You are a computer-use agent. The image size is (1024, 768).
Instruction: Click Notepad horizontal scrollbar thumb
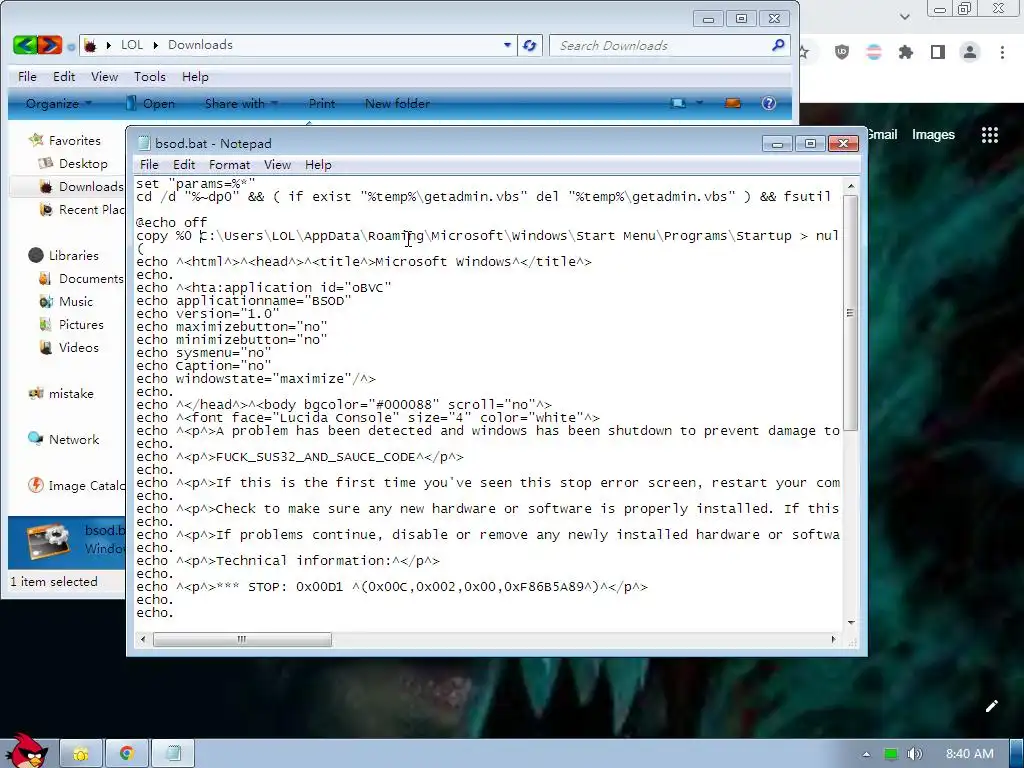(x=242, y=639)
